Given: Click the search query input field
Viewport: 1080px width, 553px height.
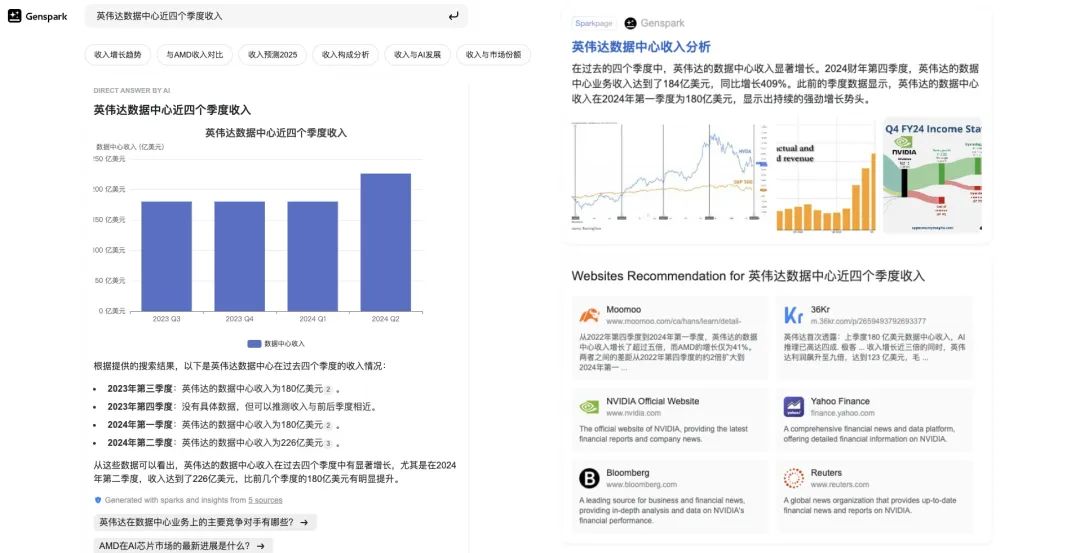Looking at the screenshot, I should [276, 16].
